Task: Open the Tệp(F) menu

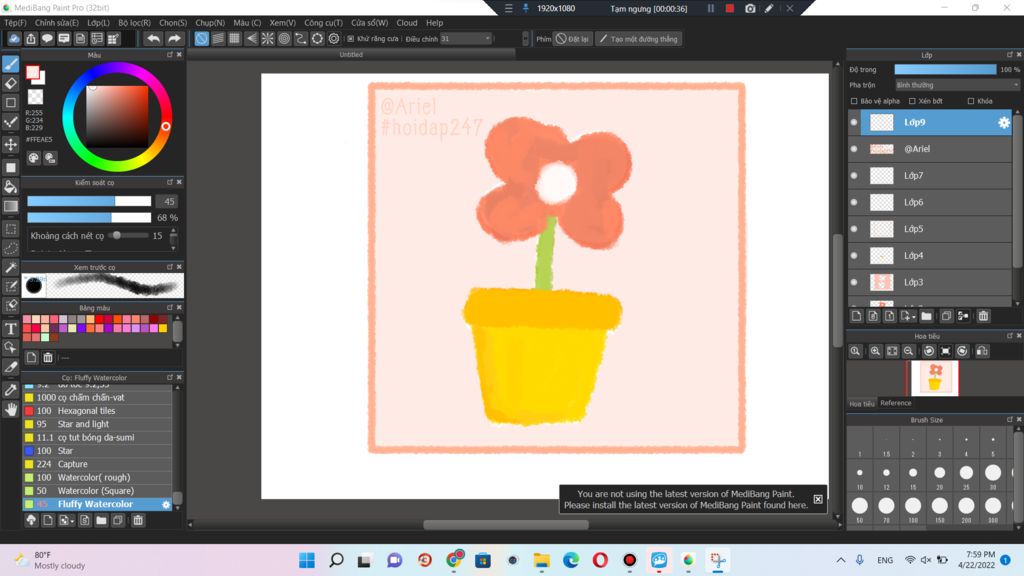Action: [x=15, y=23]
